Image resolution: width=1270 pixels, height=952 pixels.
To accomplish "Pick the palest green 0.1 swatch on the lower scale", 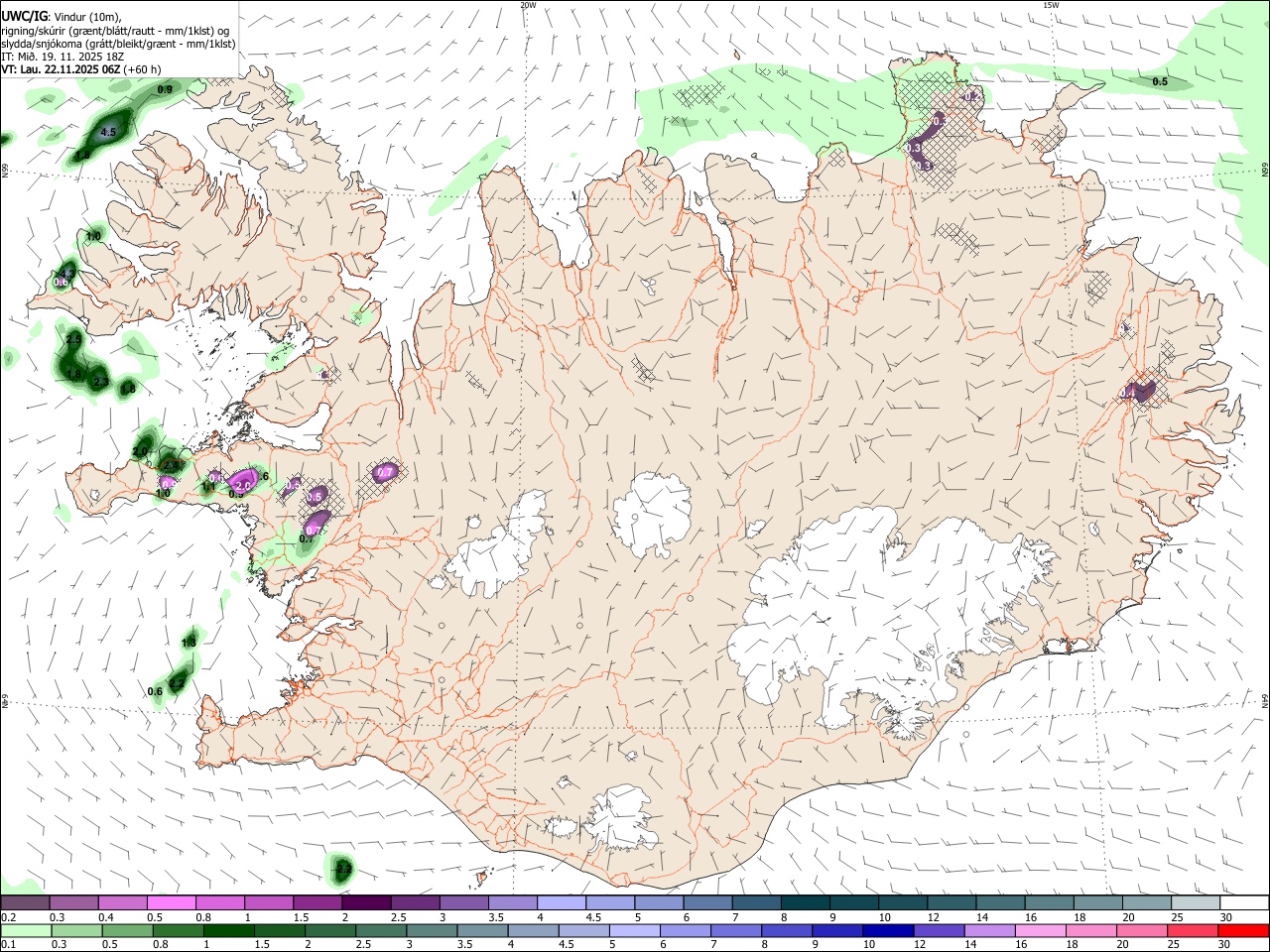I will pyautogui.click(x=26, y=931).
